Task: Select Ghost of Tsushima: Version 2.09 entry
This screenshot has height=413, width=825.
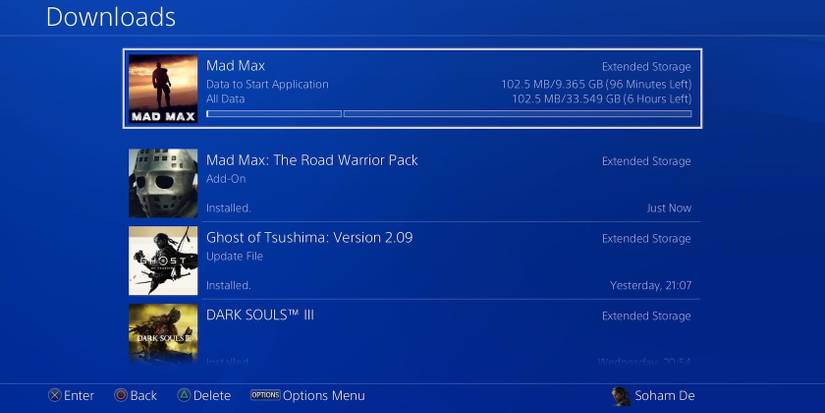Action: (414, 260)
